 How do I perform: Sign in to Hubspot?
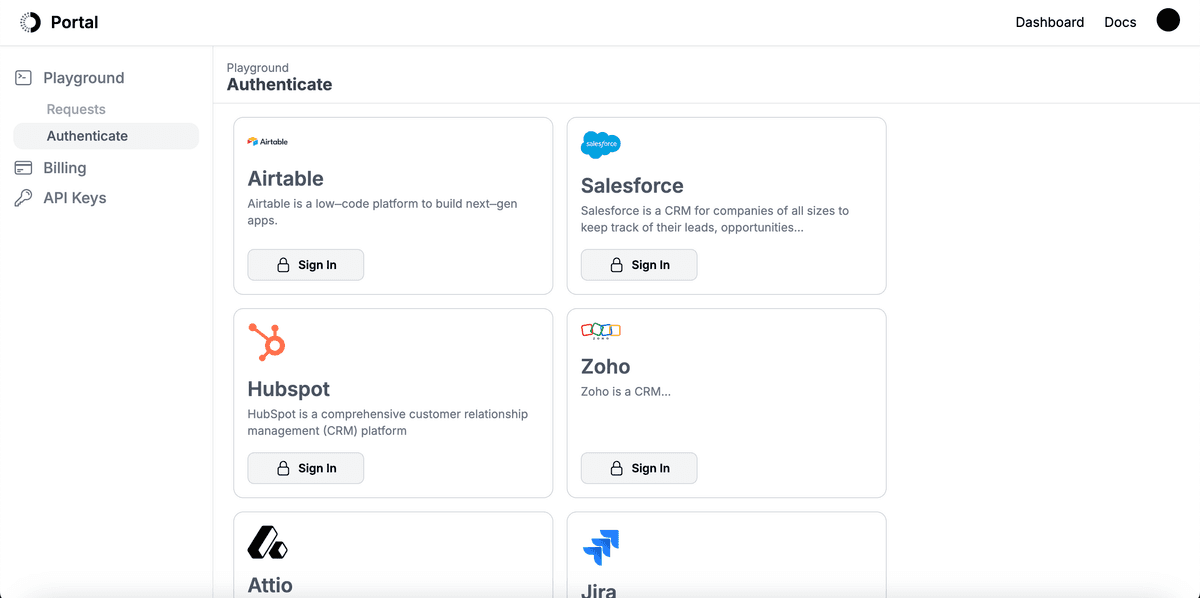305,468
